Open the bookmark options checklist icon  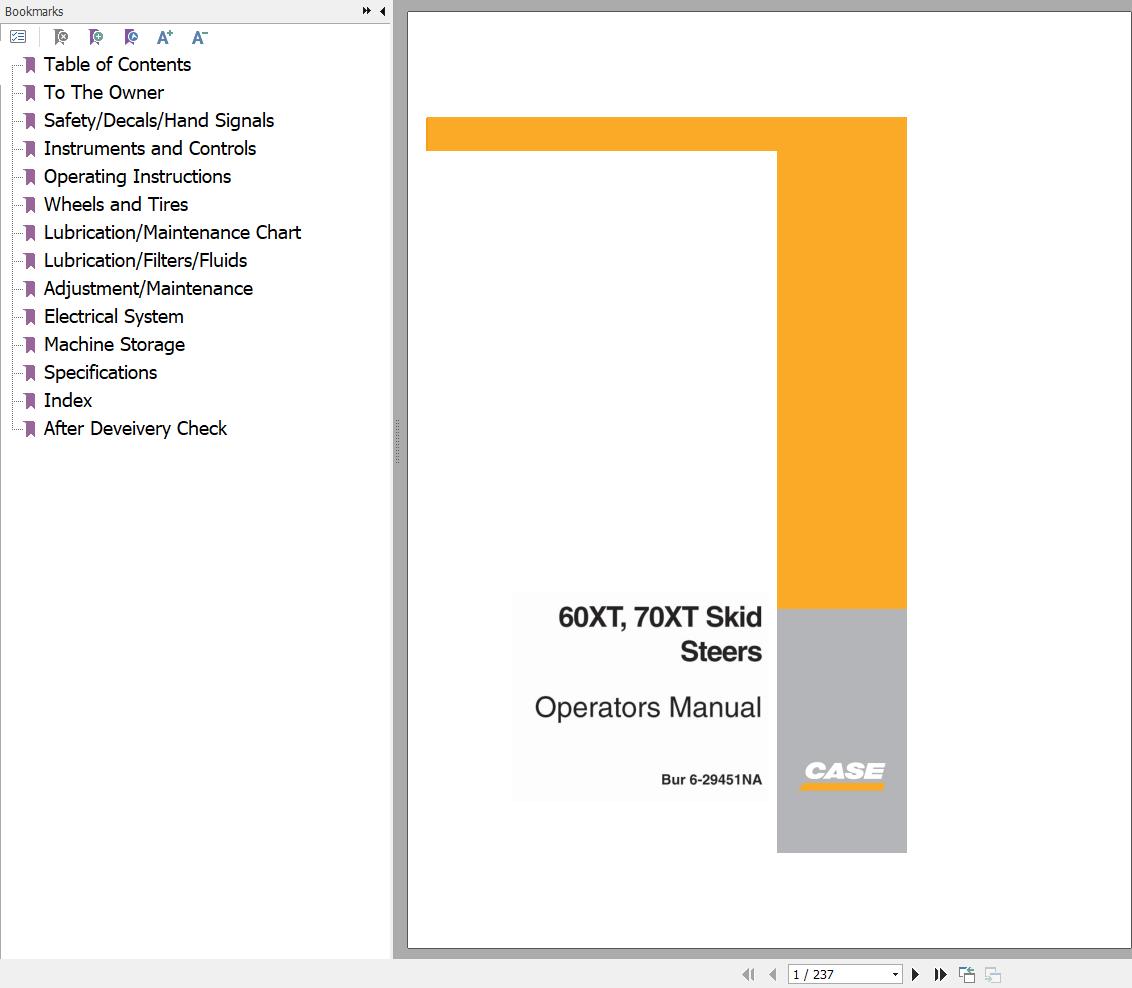click(18, 37)
